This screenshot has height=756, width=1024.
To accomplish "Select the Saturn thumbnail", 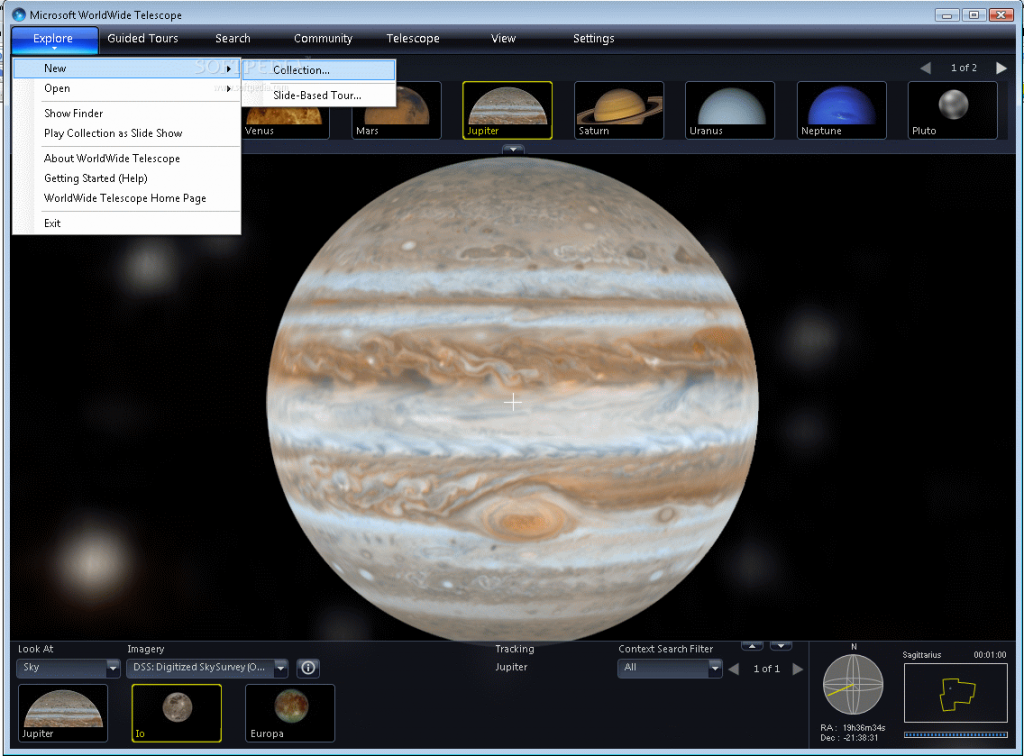I will [619, 111].
